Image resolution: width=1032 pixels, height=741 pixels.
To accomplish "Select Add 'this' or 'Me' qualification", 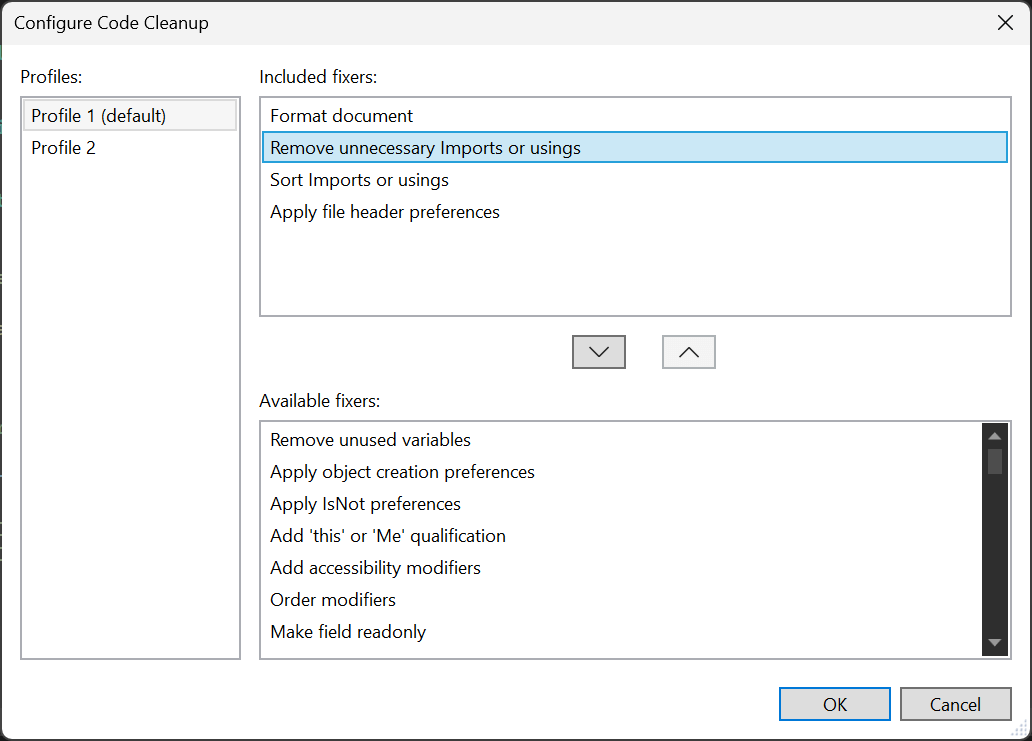I will [388, 536].
